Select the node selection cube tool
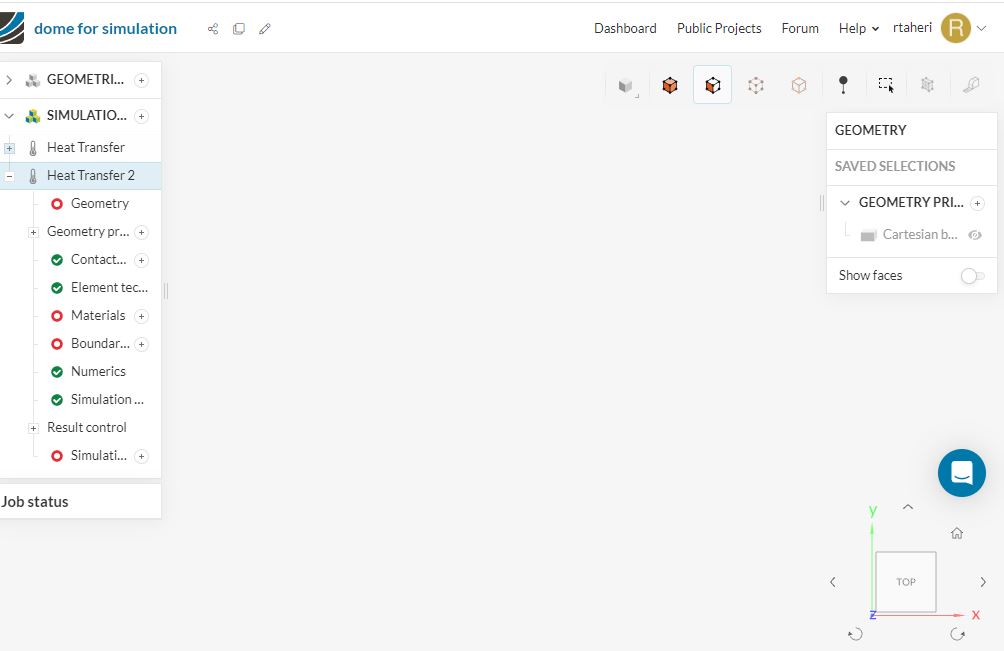Image resolution: width=1004 pixels, height=651 pixels. coord(798,85)
